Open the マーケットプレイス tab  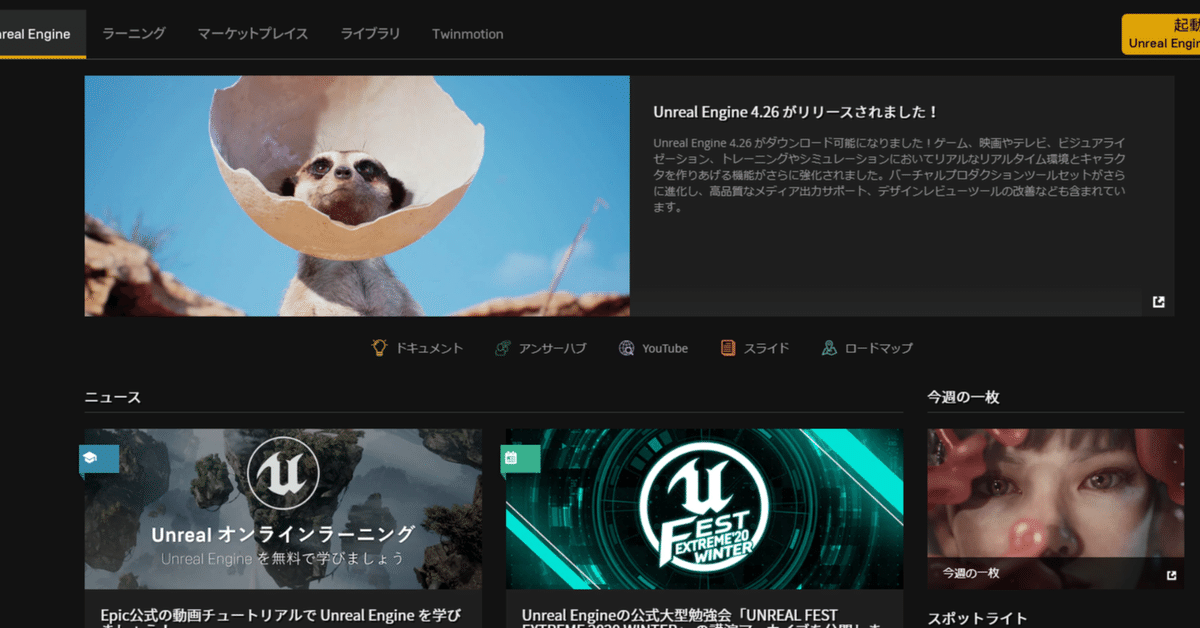tap(253, 34)
